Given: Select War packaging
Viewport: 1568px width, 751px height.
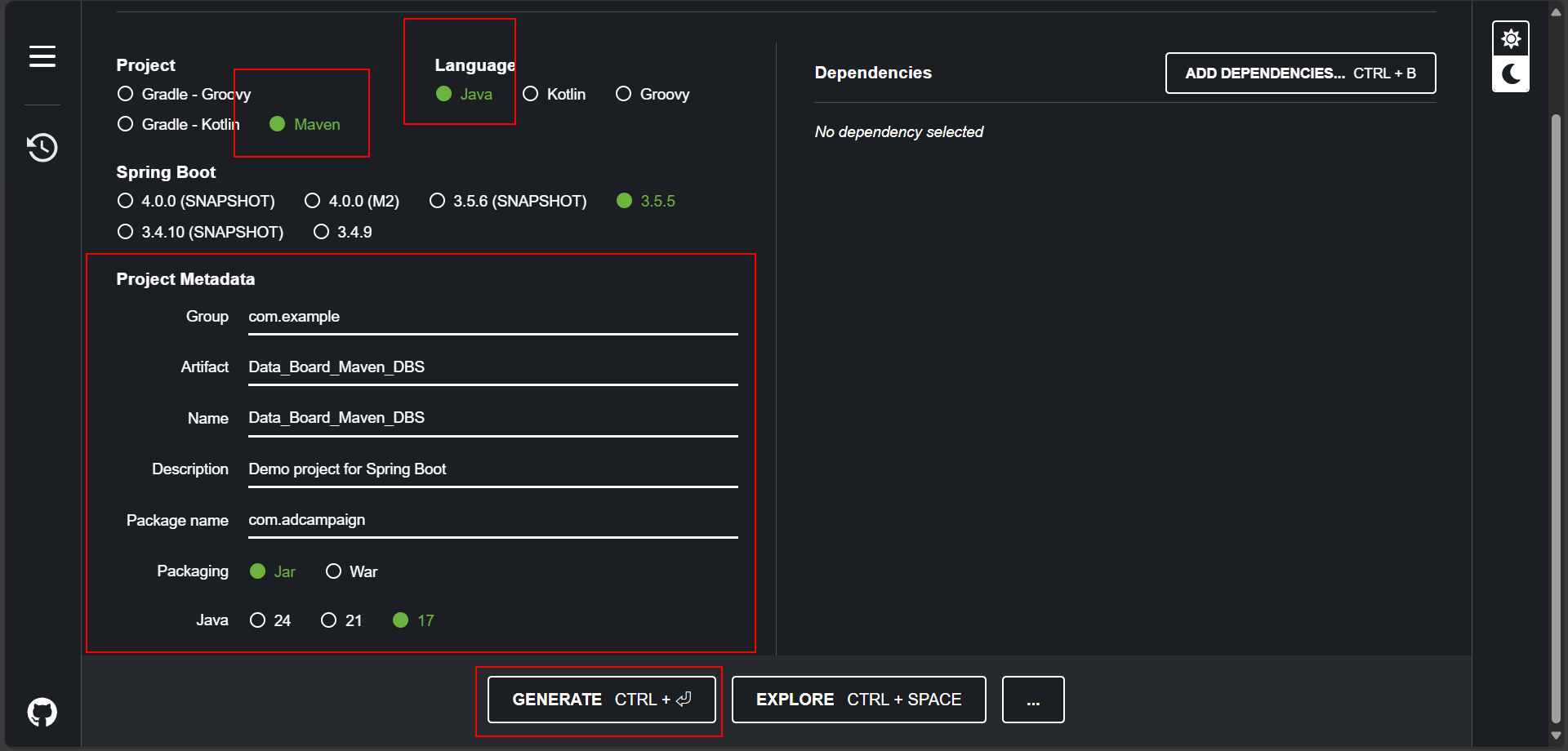Looking at the screenshot, I should (351, 571).
